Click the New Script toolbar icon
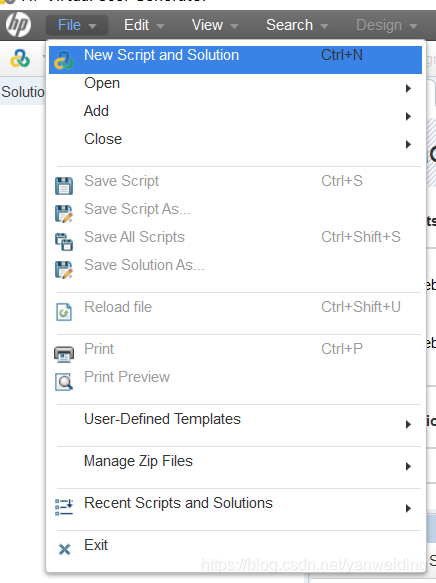This screenshot has height=583, width=436. tap(20, 59)
